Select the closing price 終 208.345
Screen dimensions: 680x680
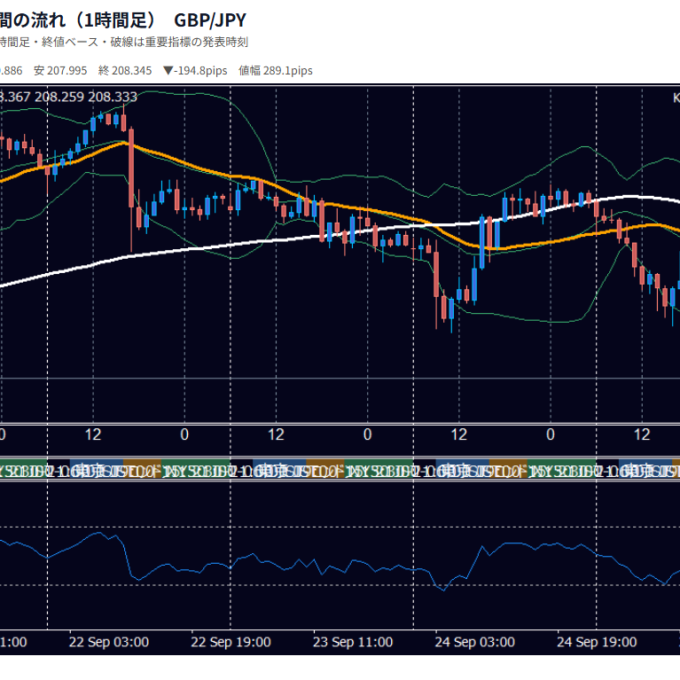point(125,71)
